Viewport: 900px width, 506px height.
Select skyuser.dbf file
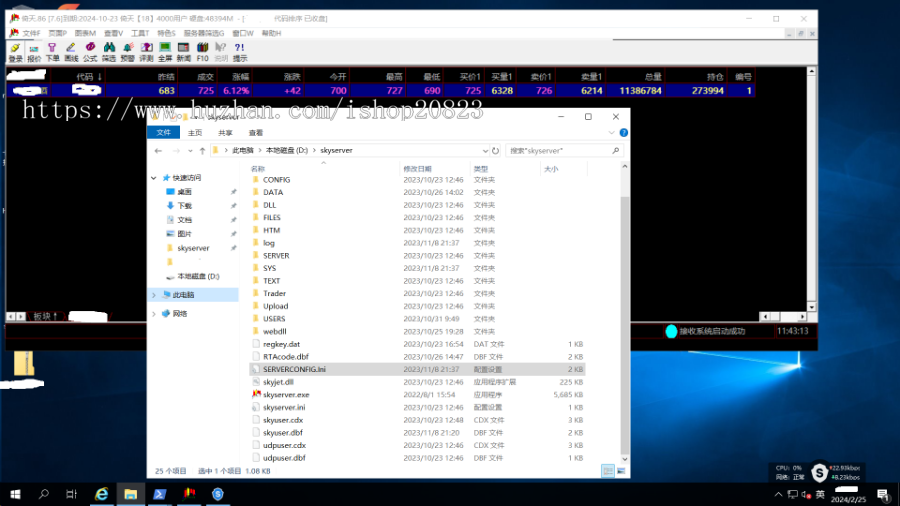pyautogui.click(x=282, y=433)
